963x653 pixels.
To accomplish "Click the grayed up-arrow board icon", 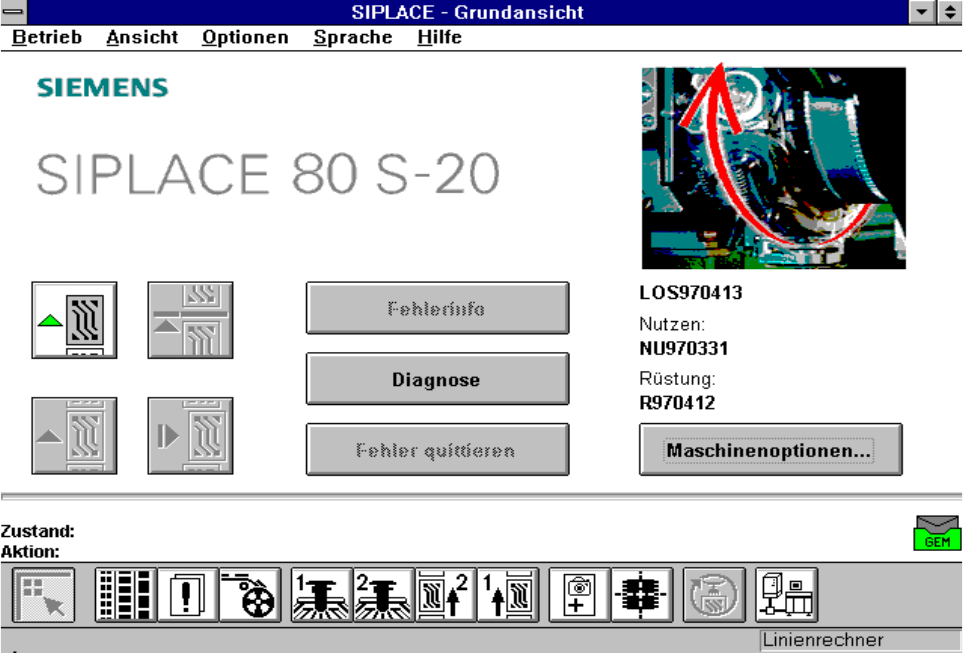I will click(74, 436).
